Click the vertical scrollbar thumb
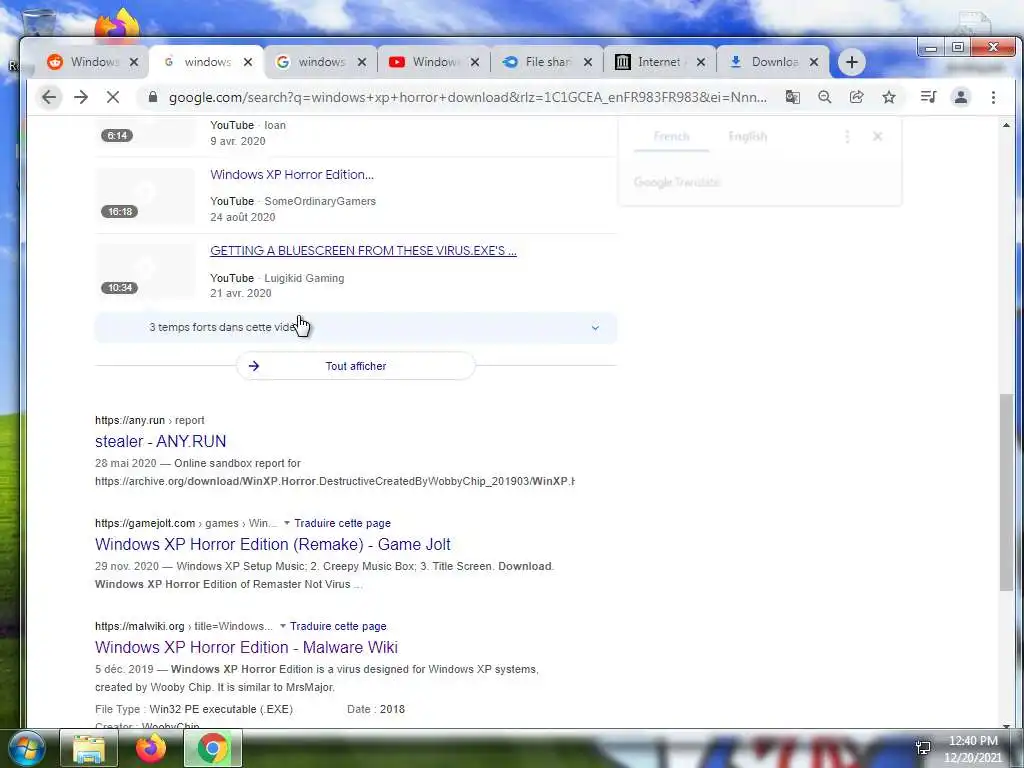Screen dimensions: 1024x768 tap(1006, 492)
